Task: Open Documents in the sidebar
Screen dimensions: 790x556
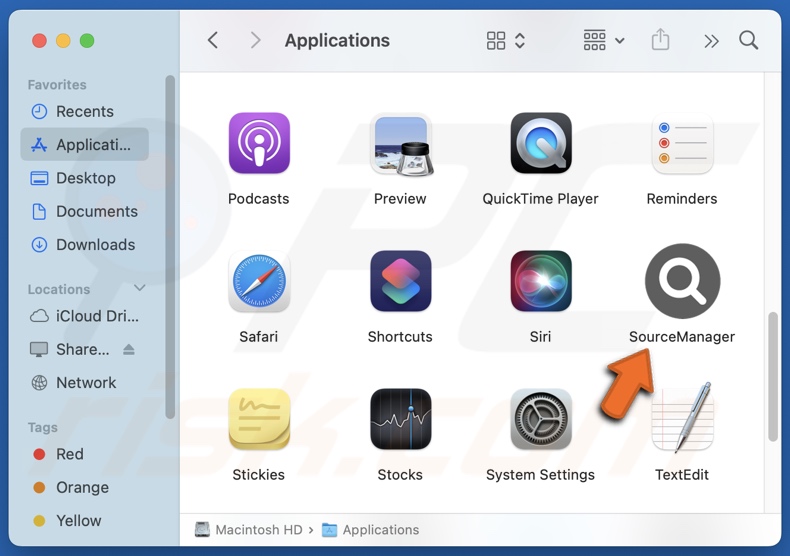Action: click(x=85, y=211)
